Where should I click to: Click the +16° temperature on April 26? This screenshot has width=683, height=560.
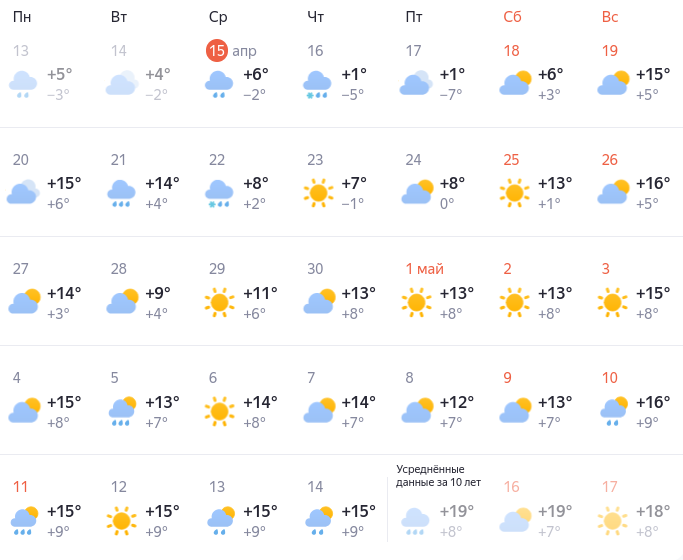[x=653, y=183]
